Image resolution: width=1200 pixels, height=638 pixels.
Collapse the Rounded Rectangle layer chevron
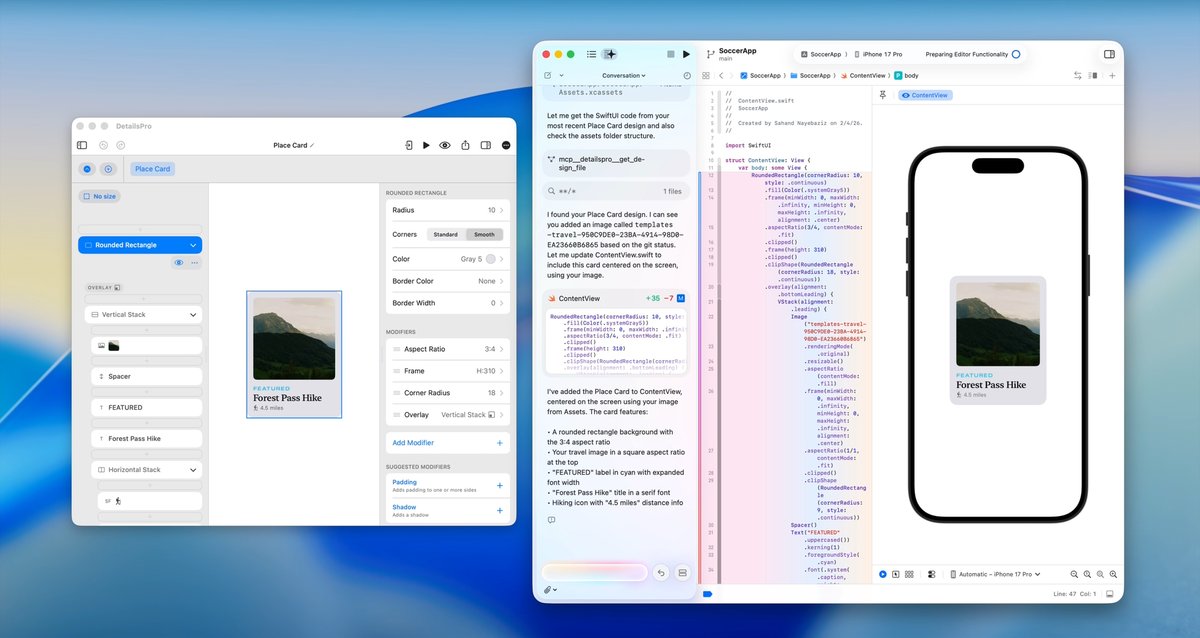pyautogui.click(x=193, y=245)
